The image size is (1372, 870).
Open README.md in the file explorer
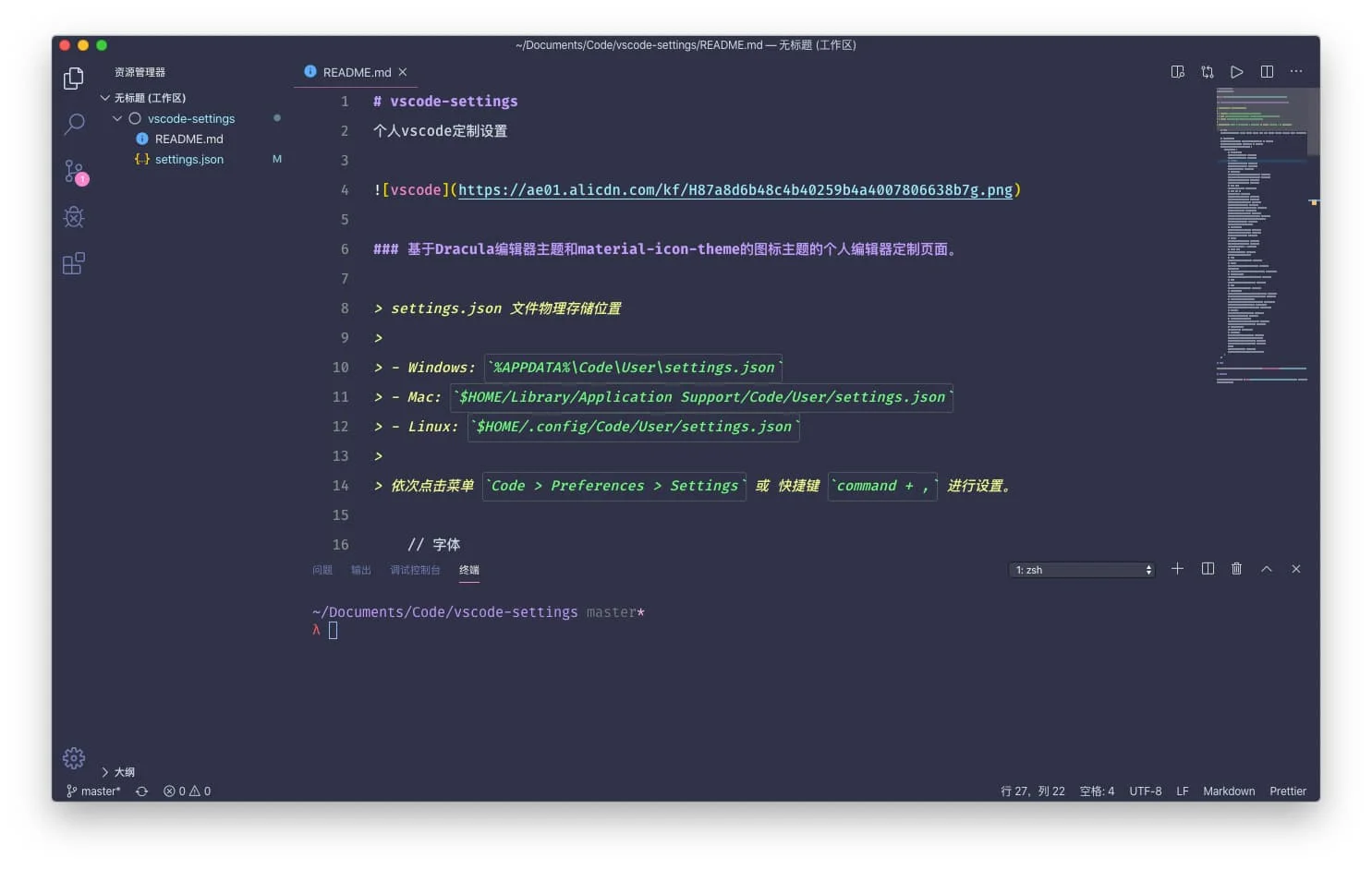click(188, 139)
